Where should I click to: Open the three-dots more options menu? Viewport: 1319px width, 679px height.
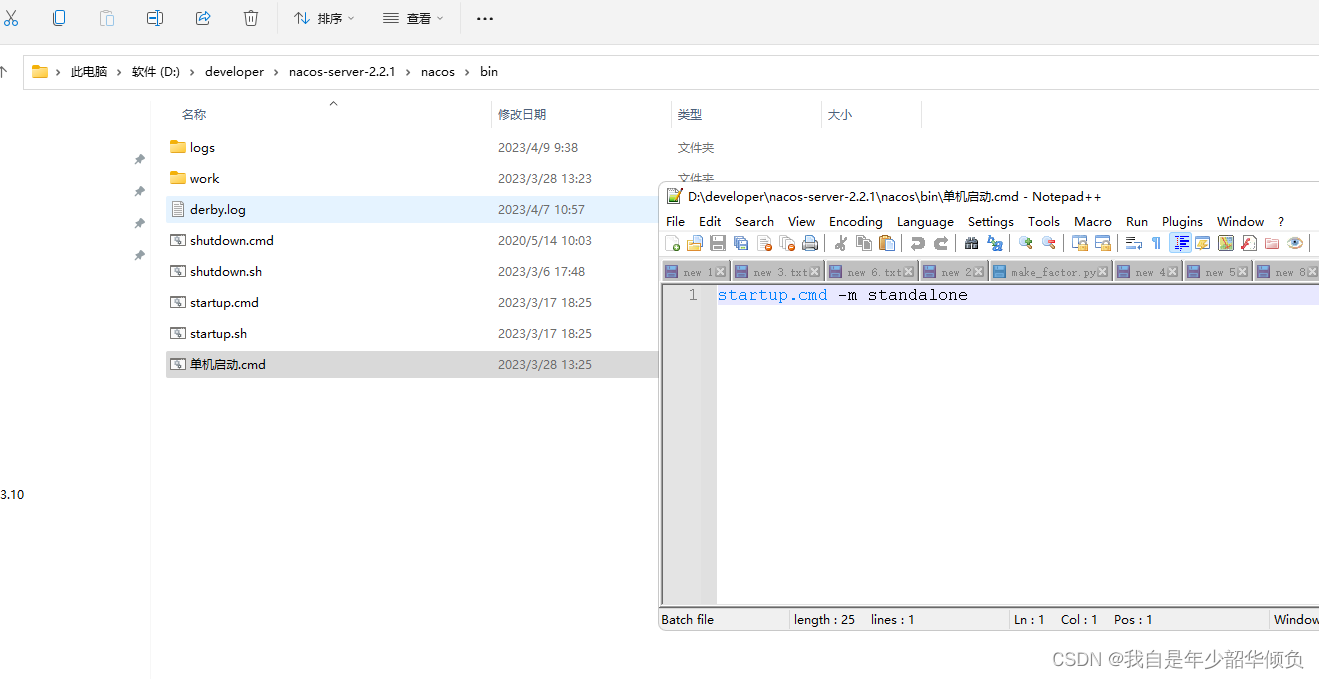point(485,18)
